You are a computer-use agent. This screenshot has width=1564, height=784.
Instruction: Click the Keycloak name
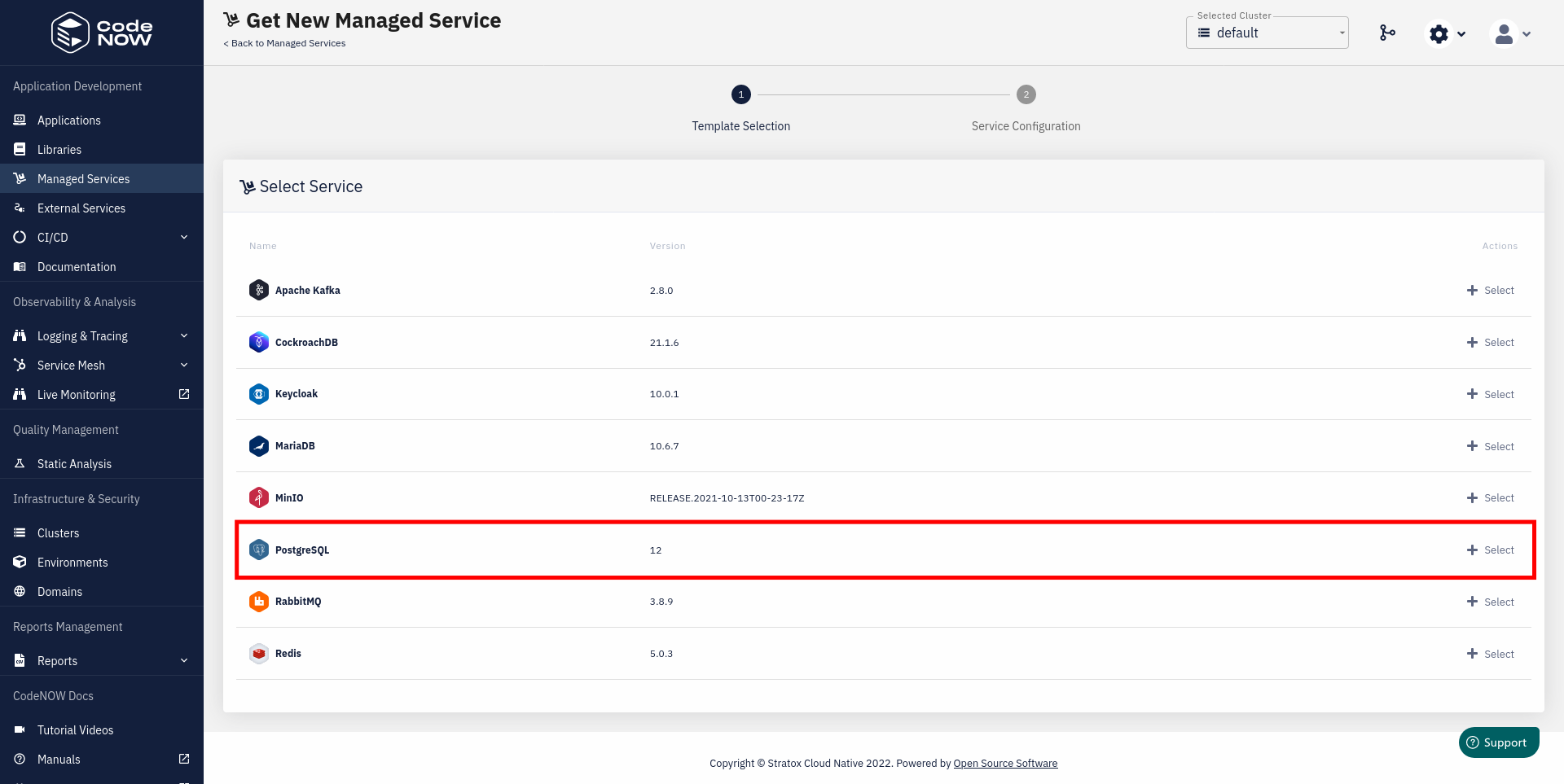(x=297, y=394)
